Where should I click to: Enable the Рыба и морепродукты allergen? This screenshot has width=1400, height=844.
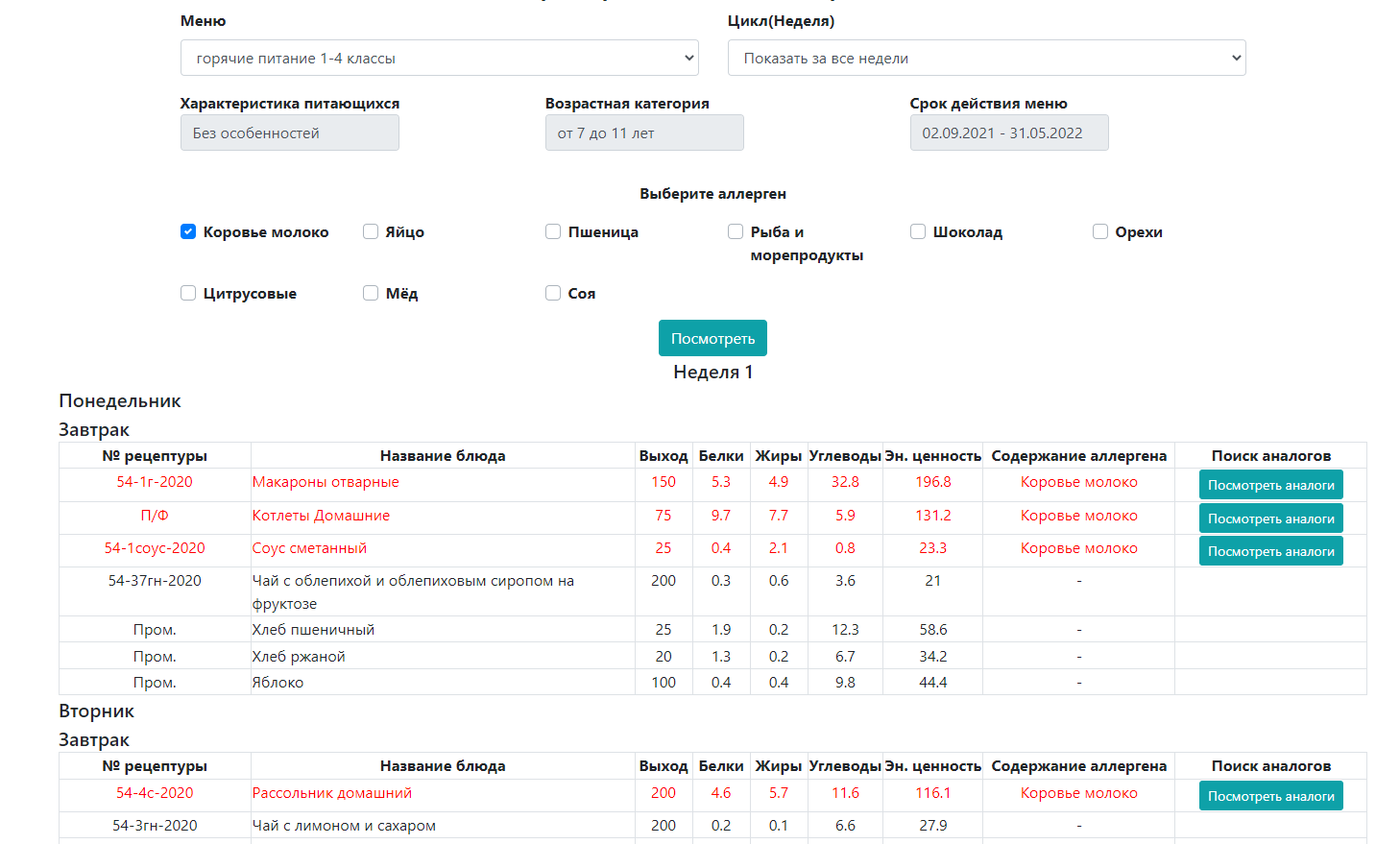point(736,231)
